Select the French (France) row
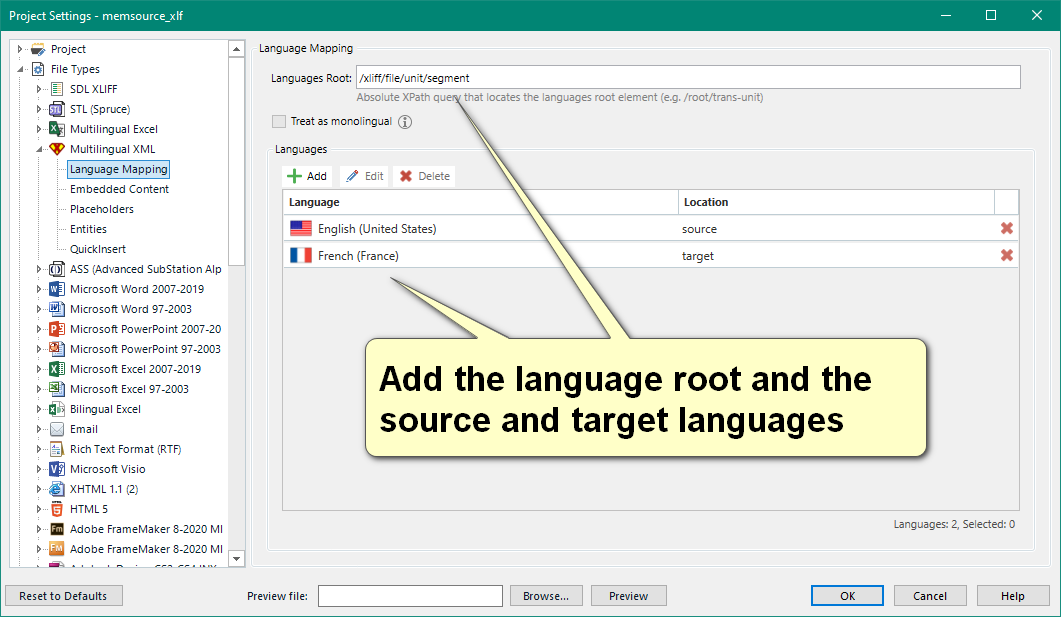 pyautogui.click(x=650, y=256)
